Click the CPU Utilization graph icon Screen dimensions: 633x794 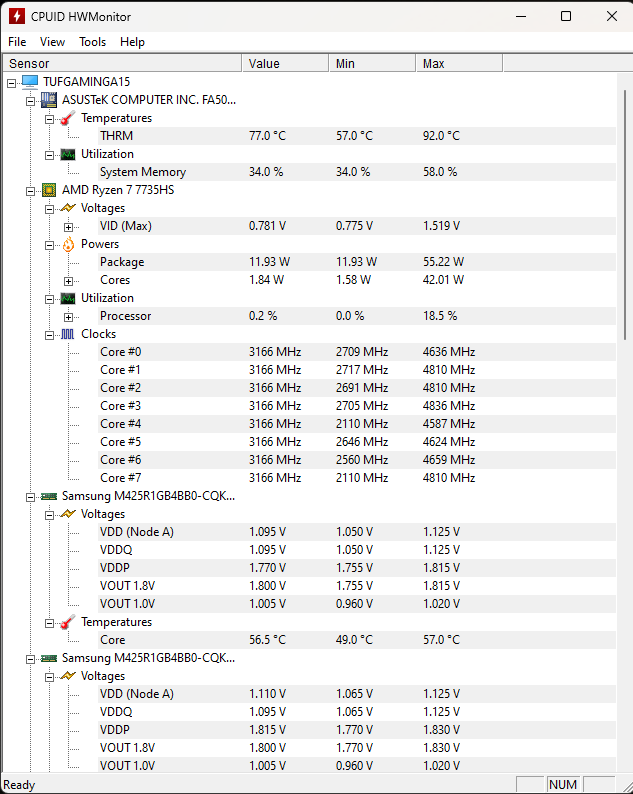pyautogui.click(x=68, y=298)
